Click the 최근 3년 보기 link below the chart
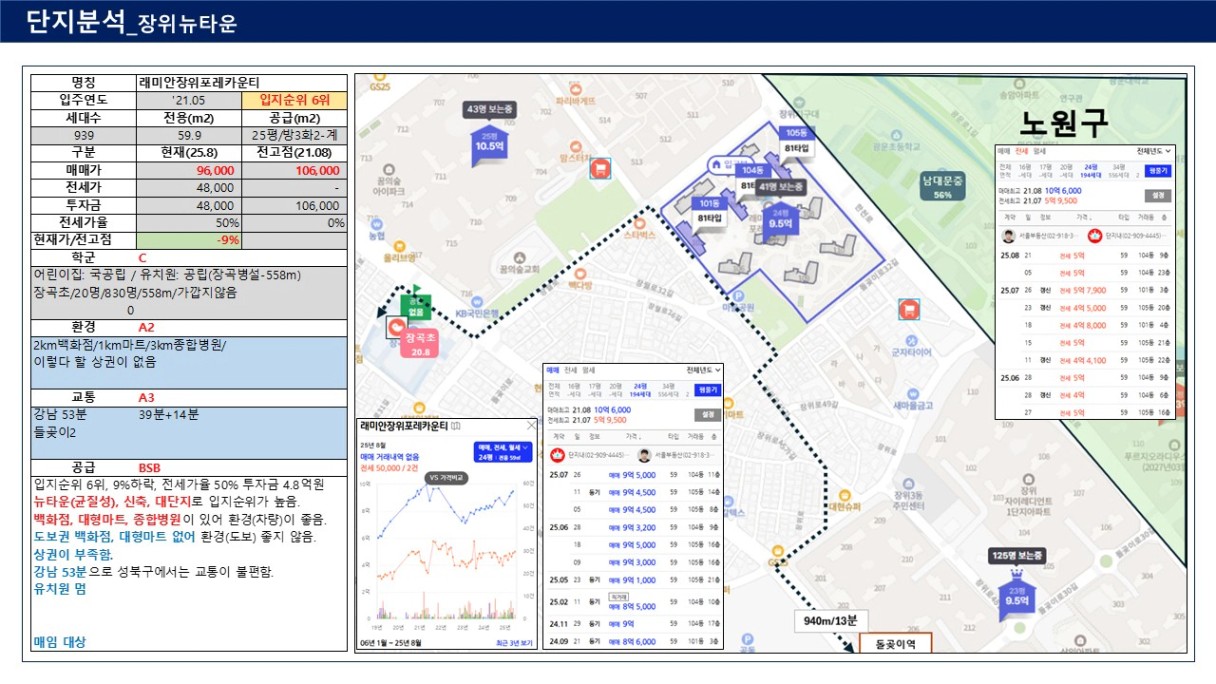 coord(515,642)
